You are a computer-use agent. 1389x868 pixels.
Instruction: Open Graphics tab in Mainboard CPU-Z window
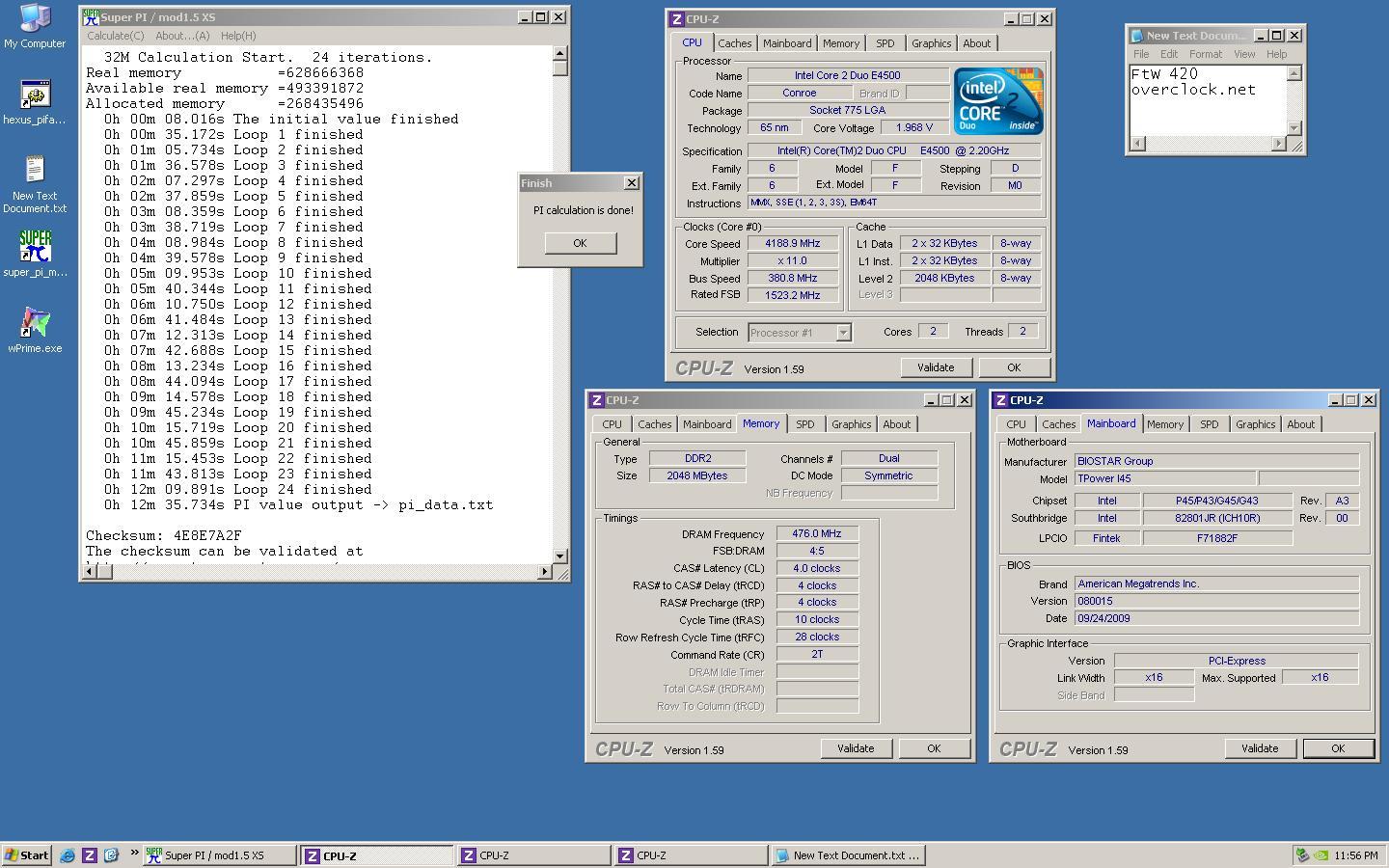tap(1255, 424)
